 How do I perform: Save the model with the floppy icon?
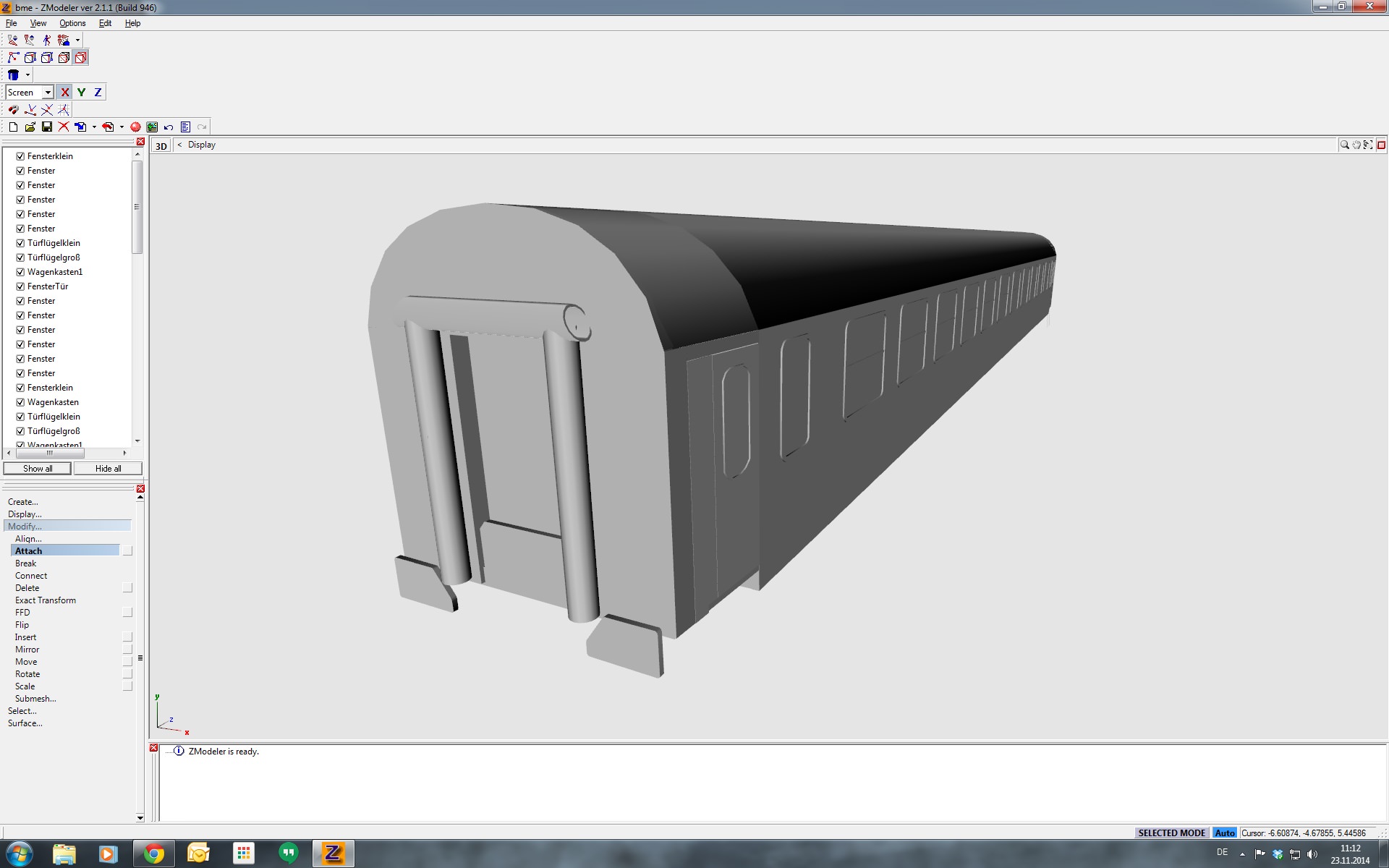click(x=47, y=127)
